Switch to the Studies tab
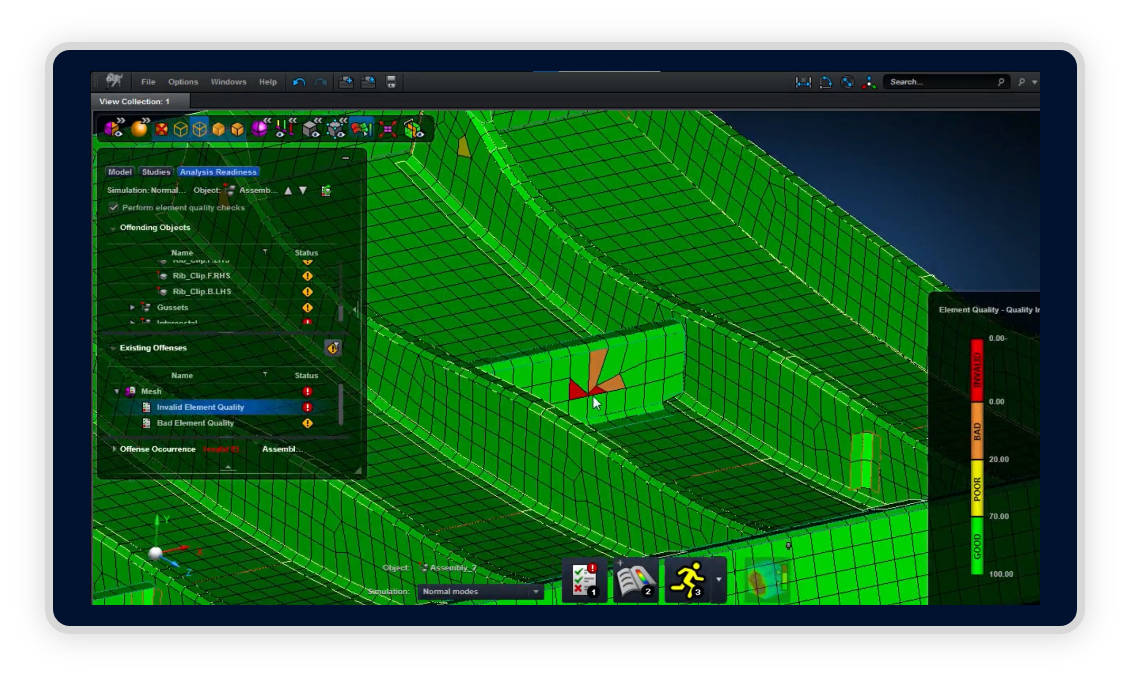This screenshot has height=682, width=1130. pyautogui.click(x=156, y=172)
